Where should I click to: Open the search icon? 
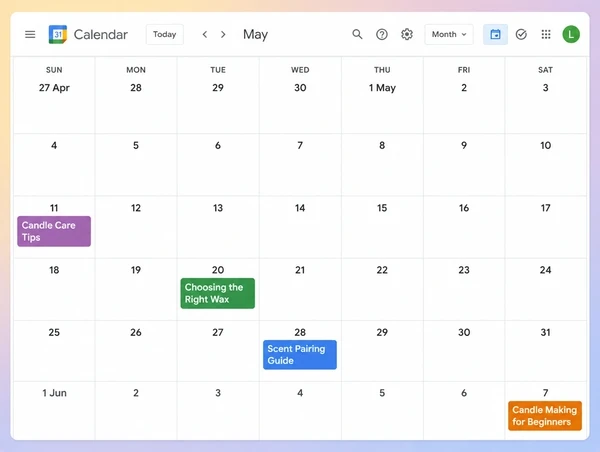pyautogui.click(x=357, y=34)
